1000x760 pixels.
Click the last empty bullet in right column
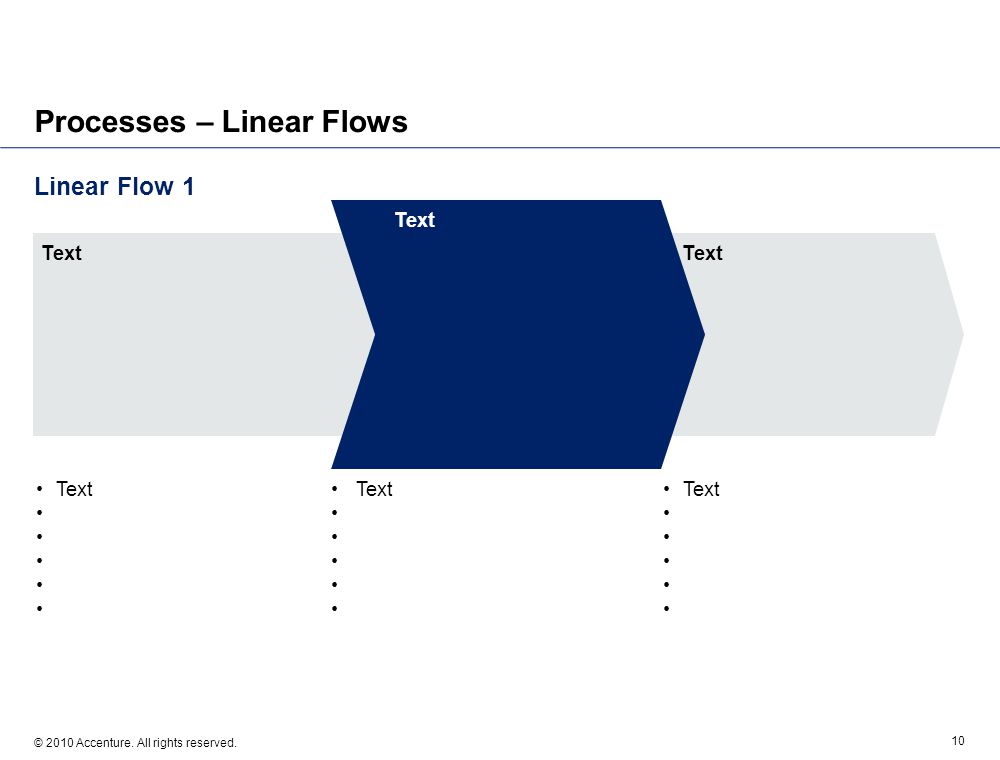tap(666, 608)
